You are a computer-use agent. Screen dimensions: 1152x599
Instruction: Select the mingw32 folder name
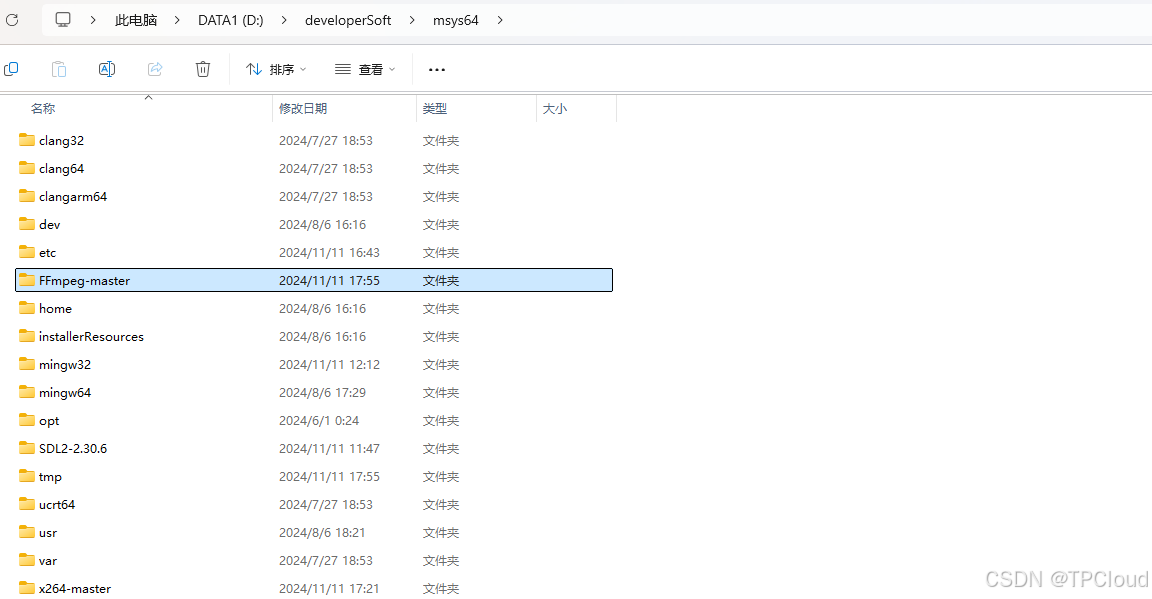click(x=65, y=365)
